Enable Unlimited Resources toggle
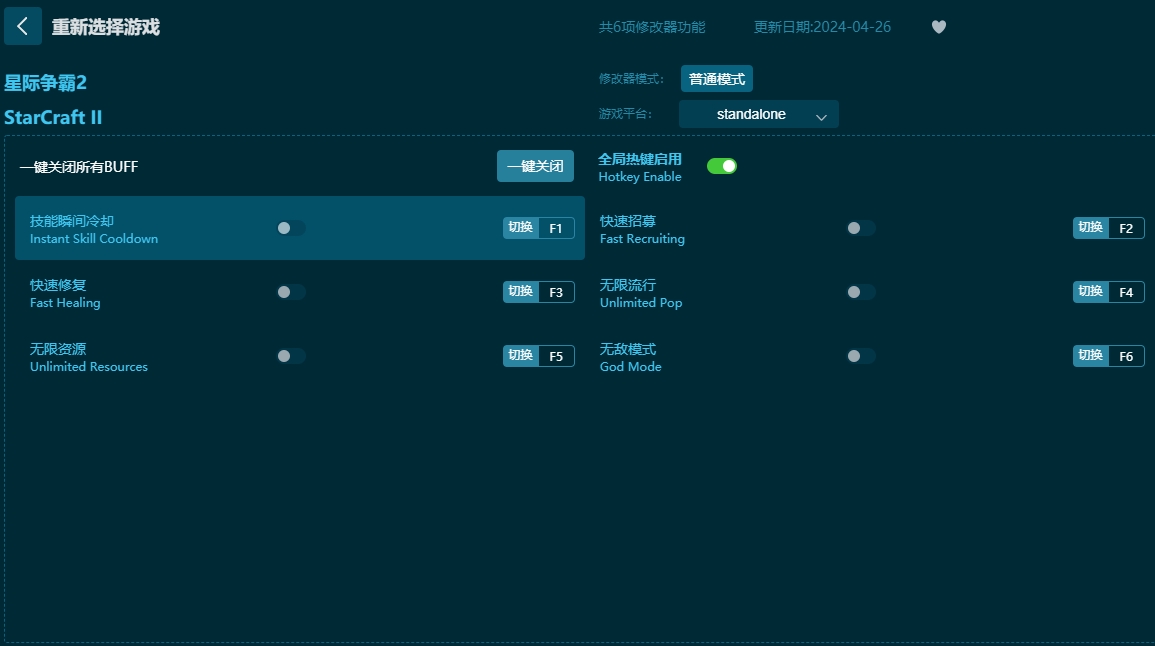This screenshot has width=1155, height=646. [x=290, y=356]
